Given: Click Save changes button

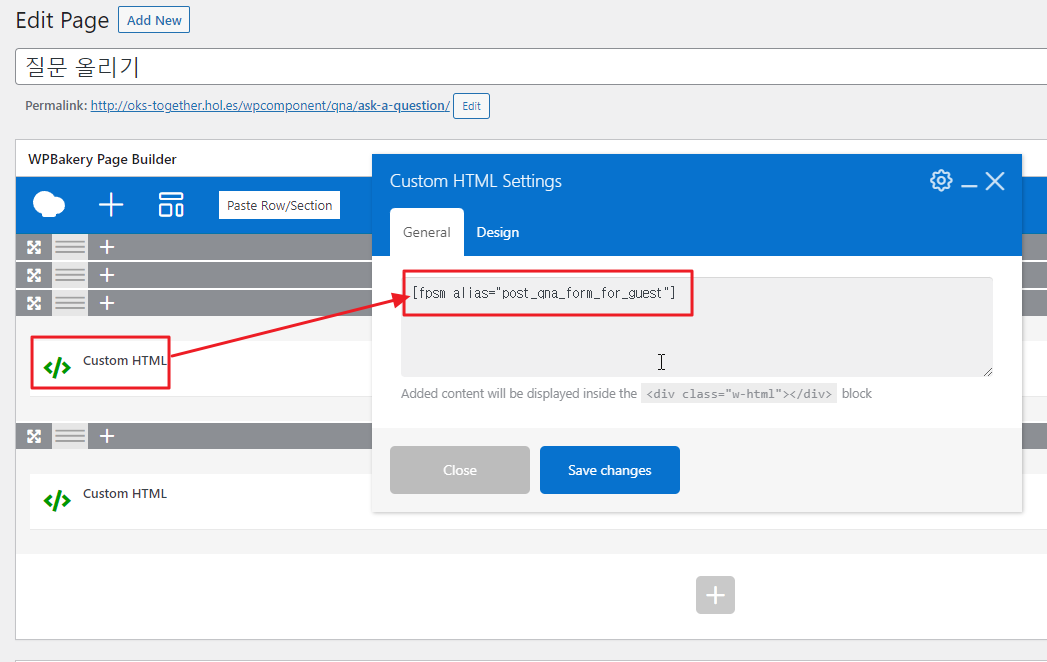Looking at the screenshot, I should coord(610,470).
